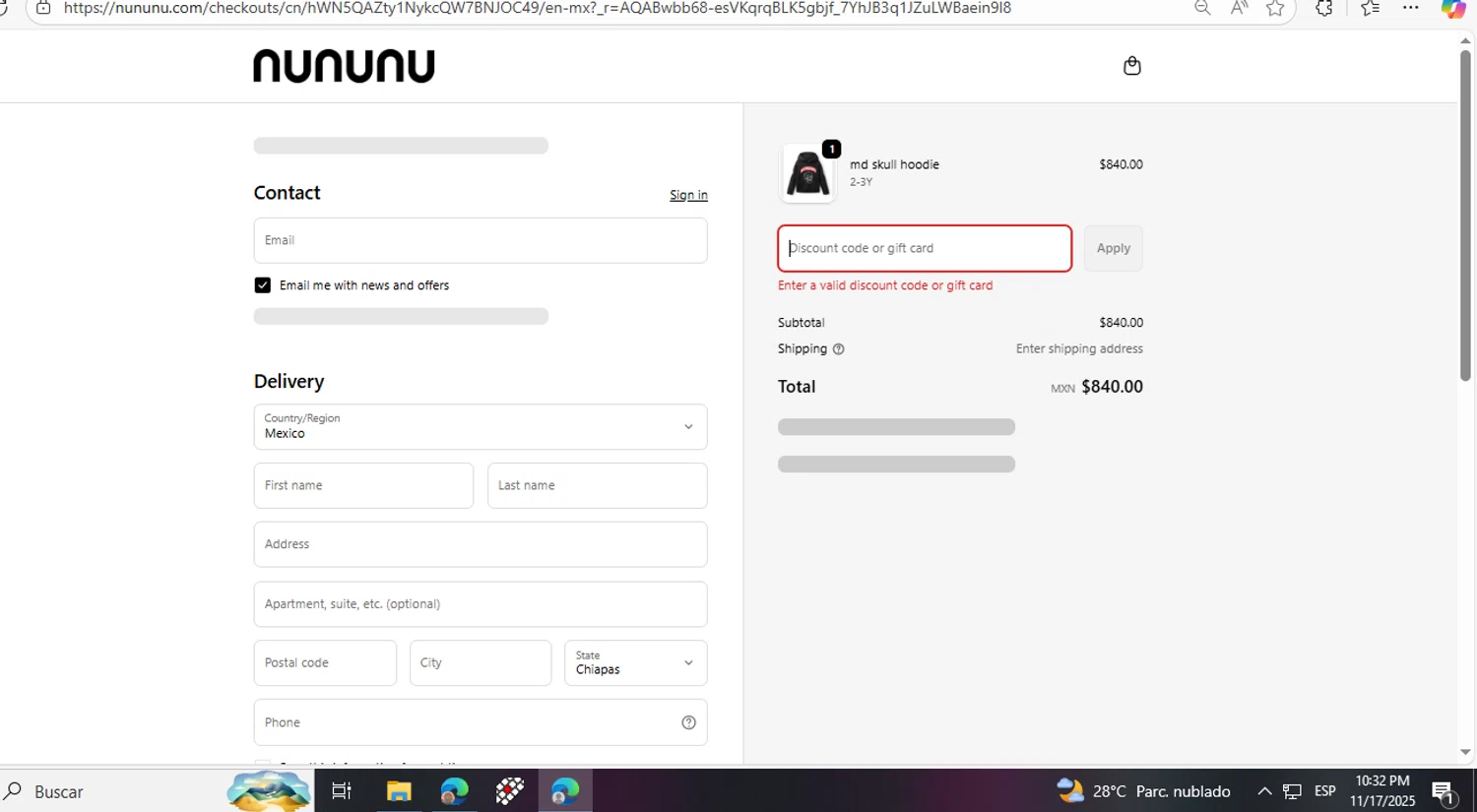The height and width of the screenshot is (812, 1477).
Task: Click the First name field
Action: coord(363,485)
